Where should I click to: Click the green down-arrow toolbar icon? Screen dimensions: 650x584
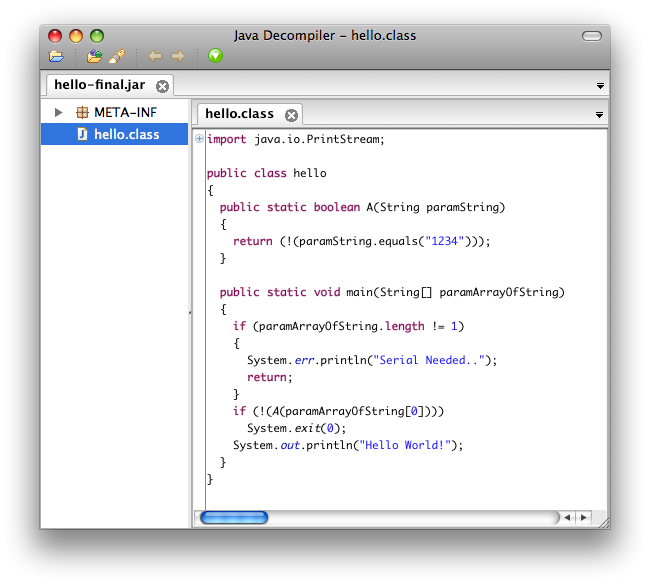tap(215, 56)
